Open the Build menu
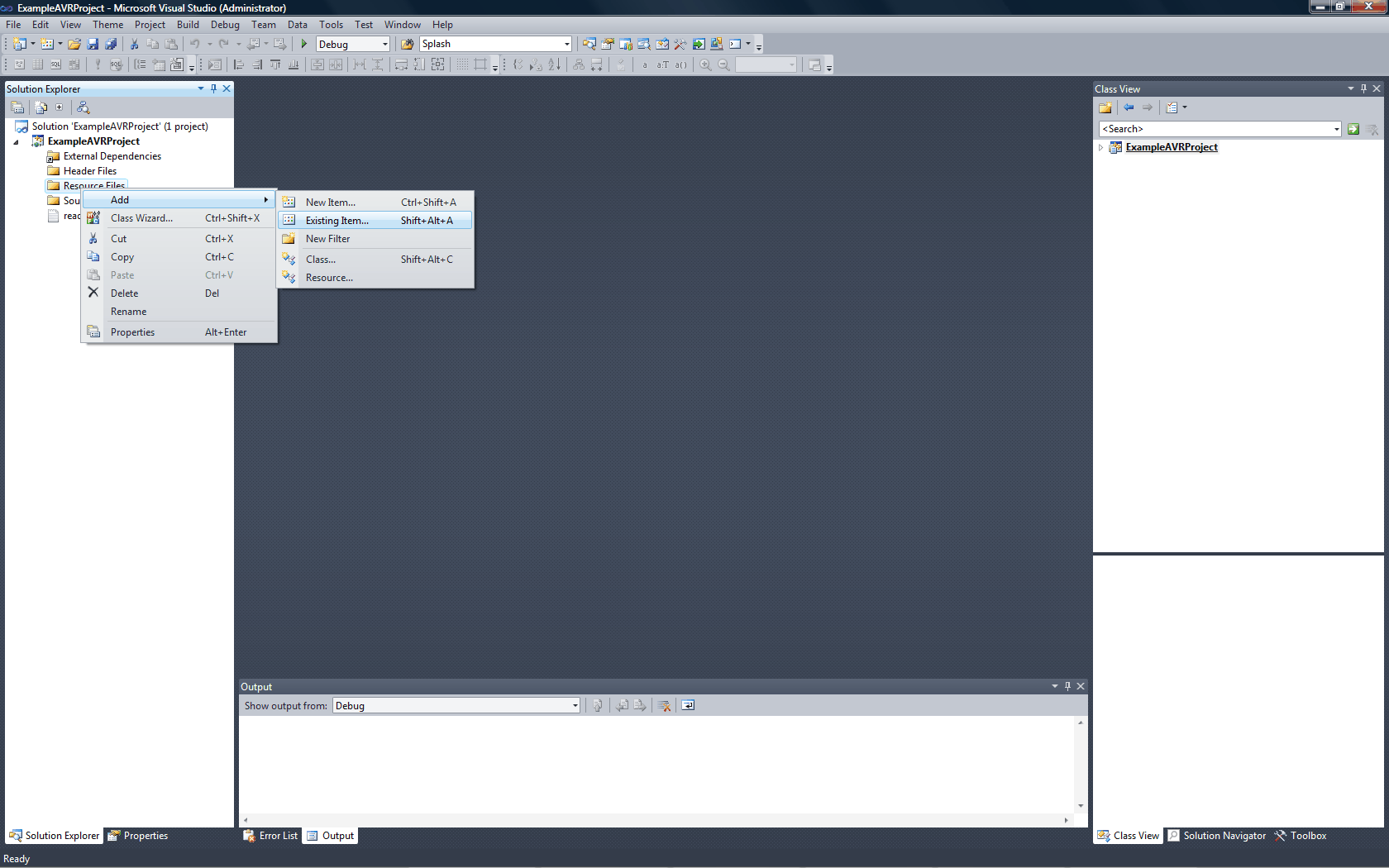 (188, 24)
